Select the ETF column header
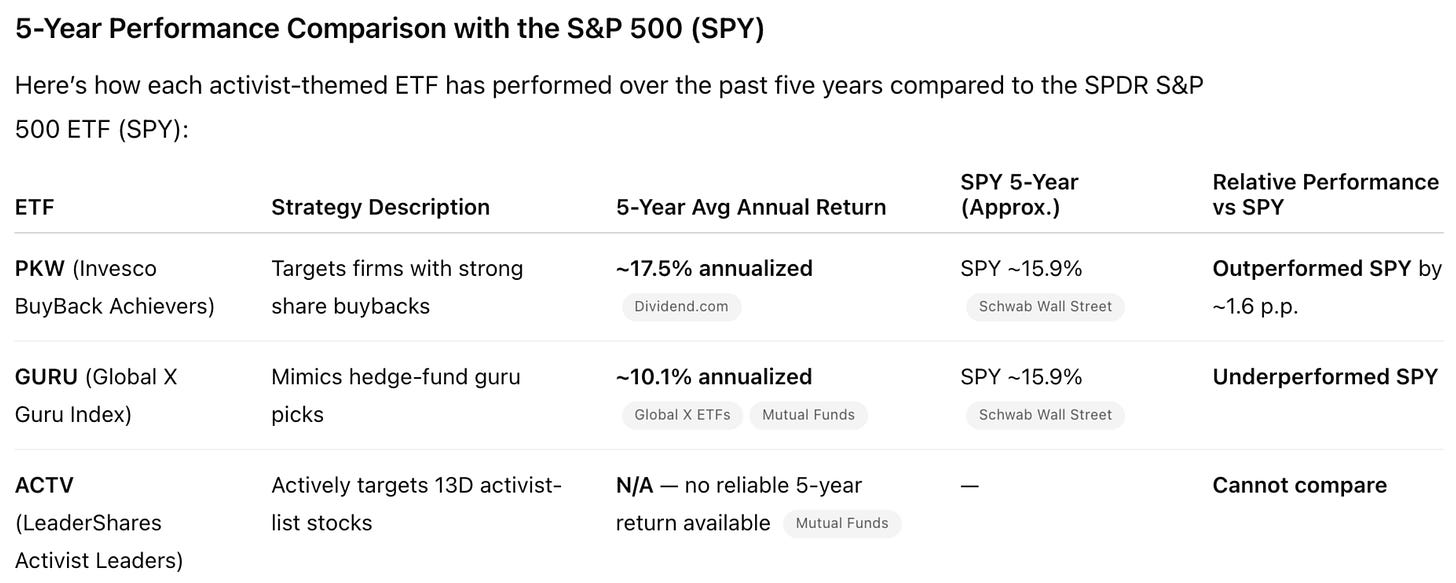This screenshot has width=1456, height=583. (35, 207)
